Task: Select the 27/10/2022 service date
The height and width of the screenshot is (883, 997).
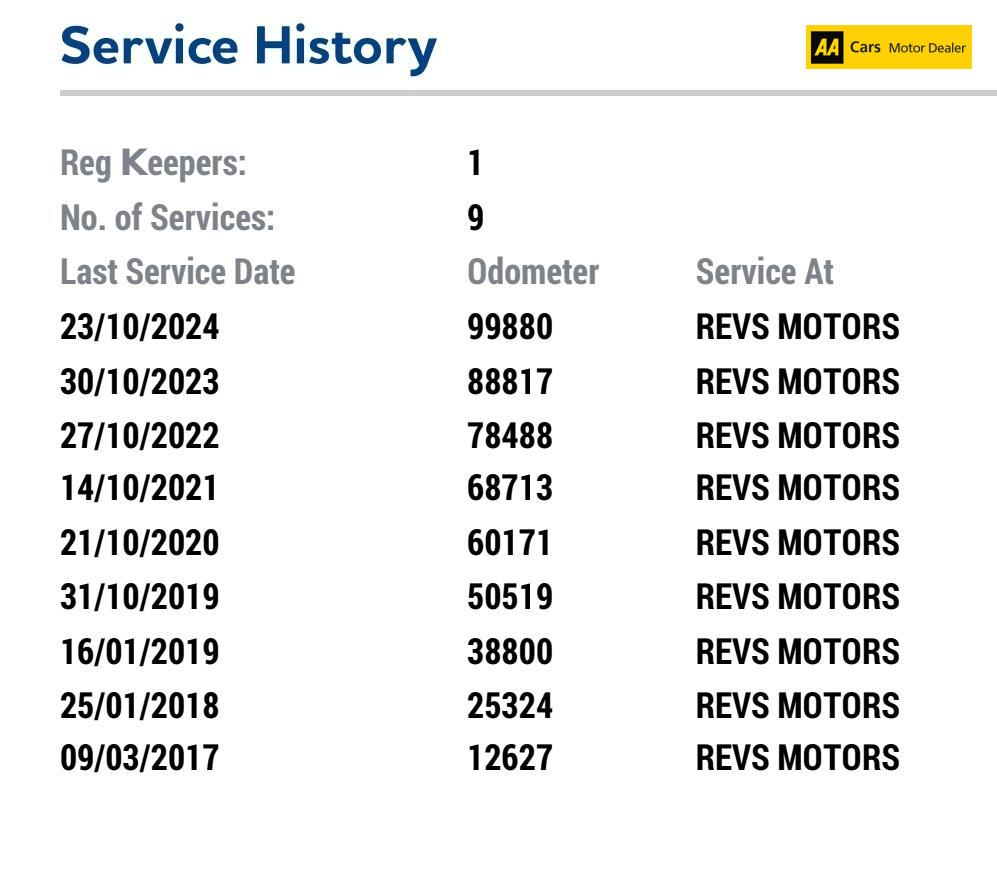Action: 139,435
